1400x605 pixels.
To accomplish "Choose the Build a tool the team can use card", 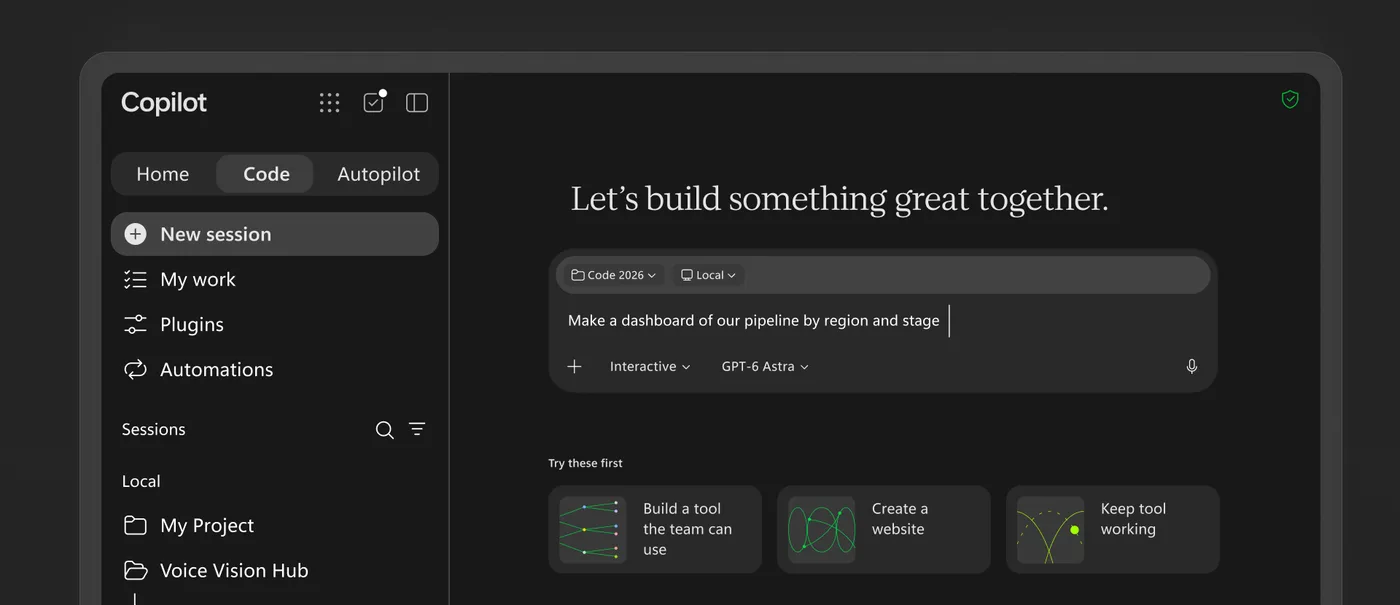I will tap(655, 530).
